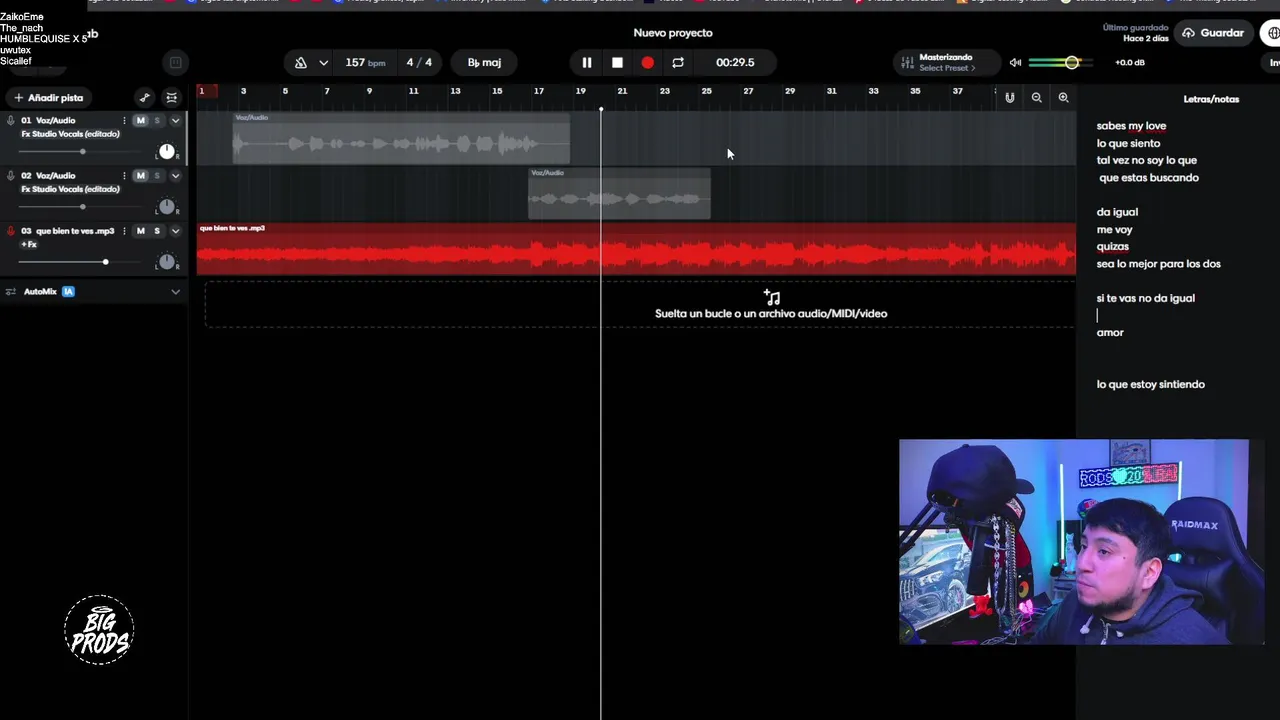1280x720 pixels.
Task: Click lyric line 'sea lo mejor para los dos'
Action: (1158, 264)
